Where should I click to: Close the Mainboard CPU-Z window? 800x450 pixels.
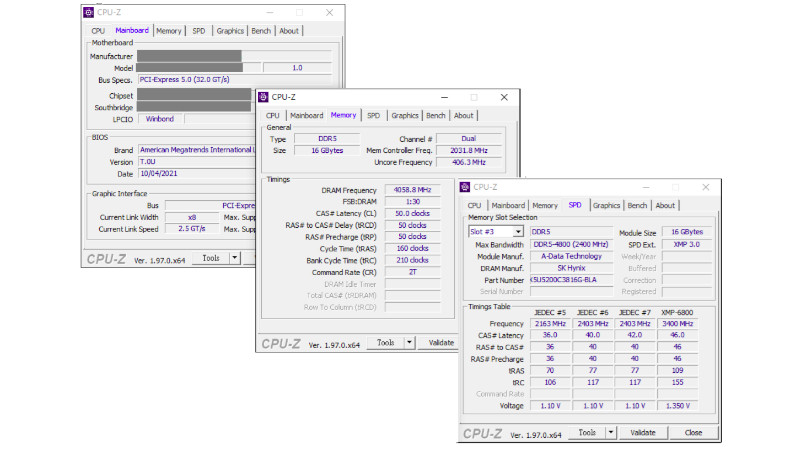[330, 12]
